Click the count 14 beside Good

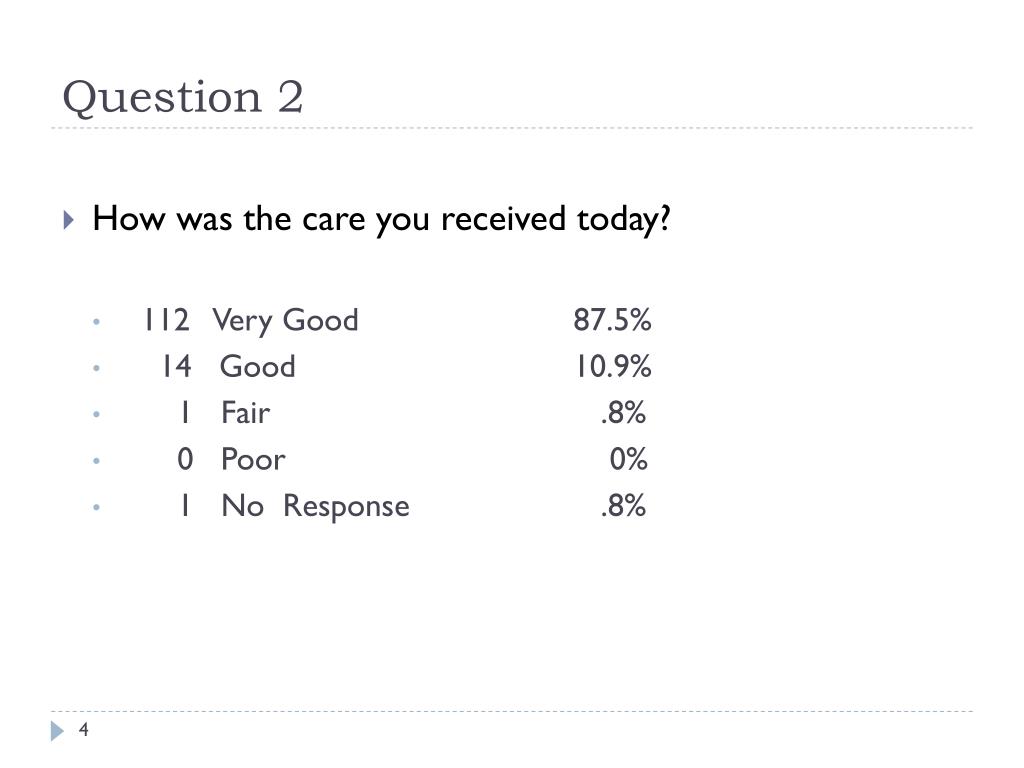[x=176, y=366]
